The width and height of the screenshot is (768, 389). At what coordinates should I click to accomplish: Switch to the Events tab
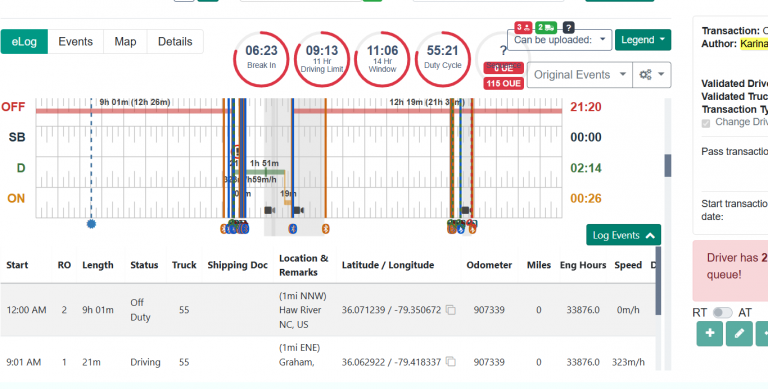[x=75, y=42]
